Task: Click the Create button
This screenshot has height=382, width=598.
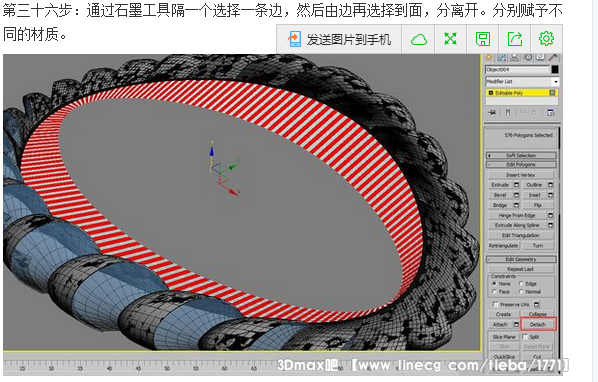Action: pos(503,315)
